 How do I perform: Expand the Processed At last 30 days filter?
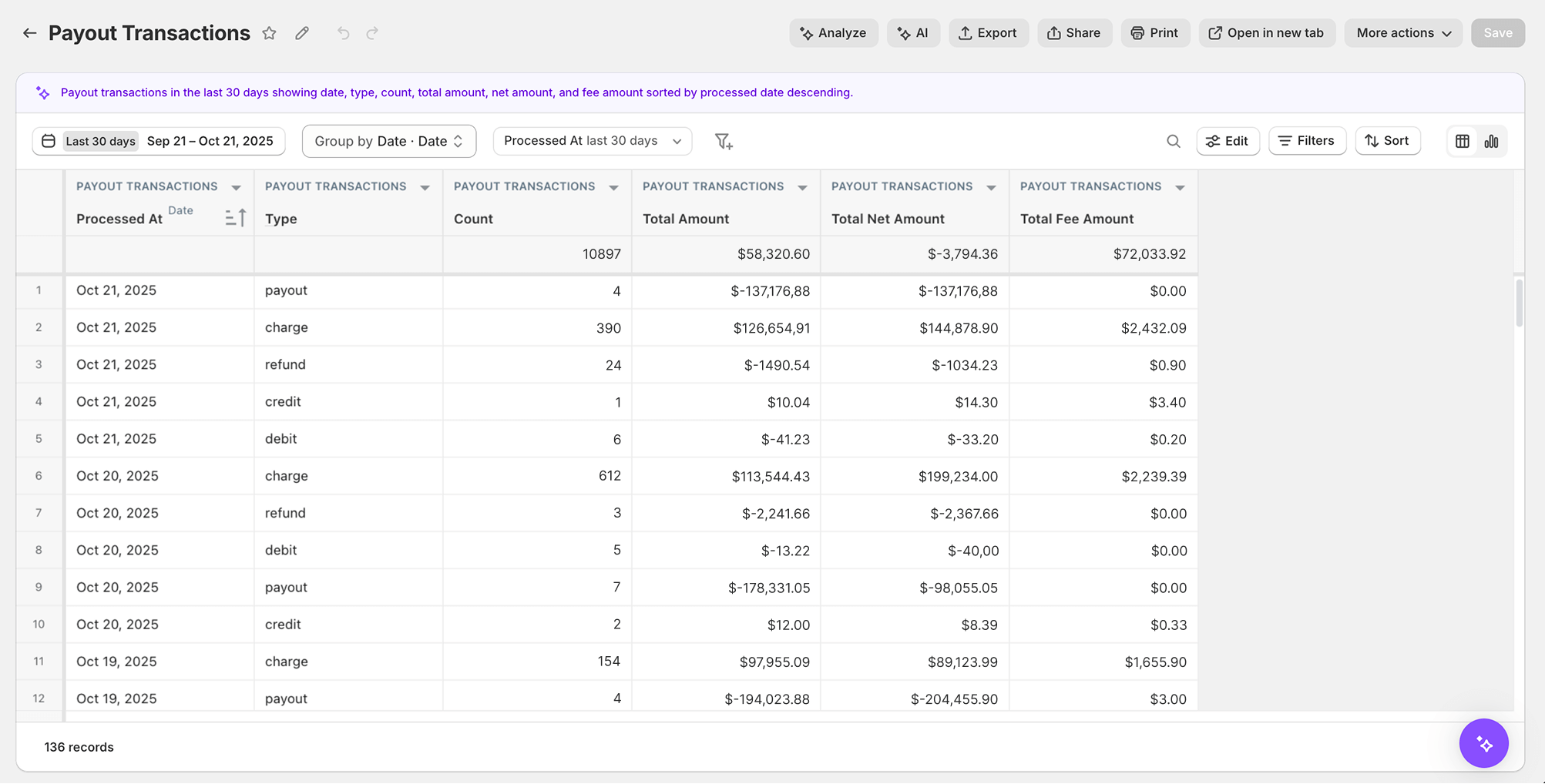pos(677,141)
